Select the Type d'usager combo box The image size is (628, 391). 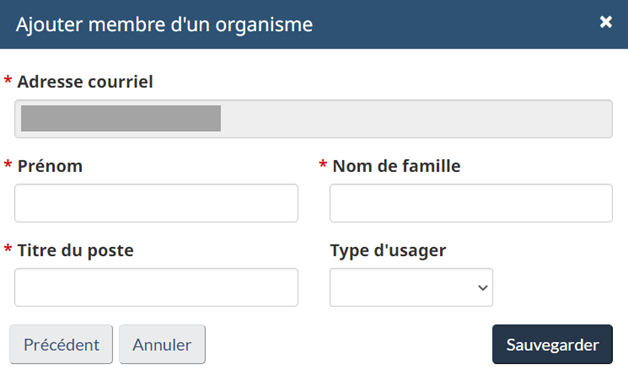(411, 288)
